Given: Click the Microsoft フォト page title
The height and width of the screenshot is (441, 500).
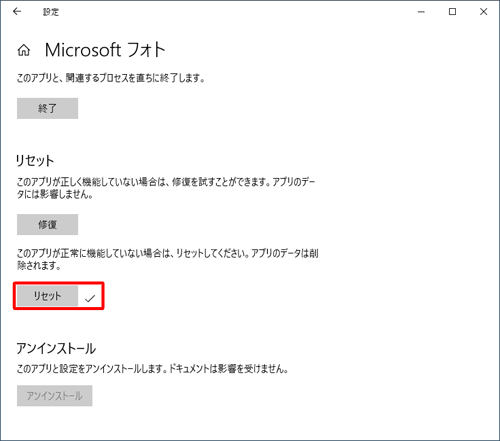Looking at the screenshot, I should [x=105, y=50].
